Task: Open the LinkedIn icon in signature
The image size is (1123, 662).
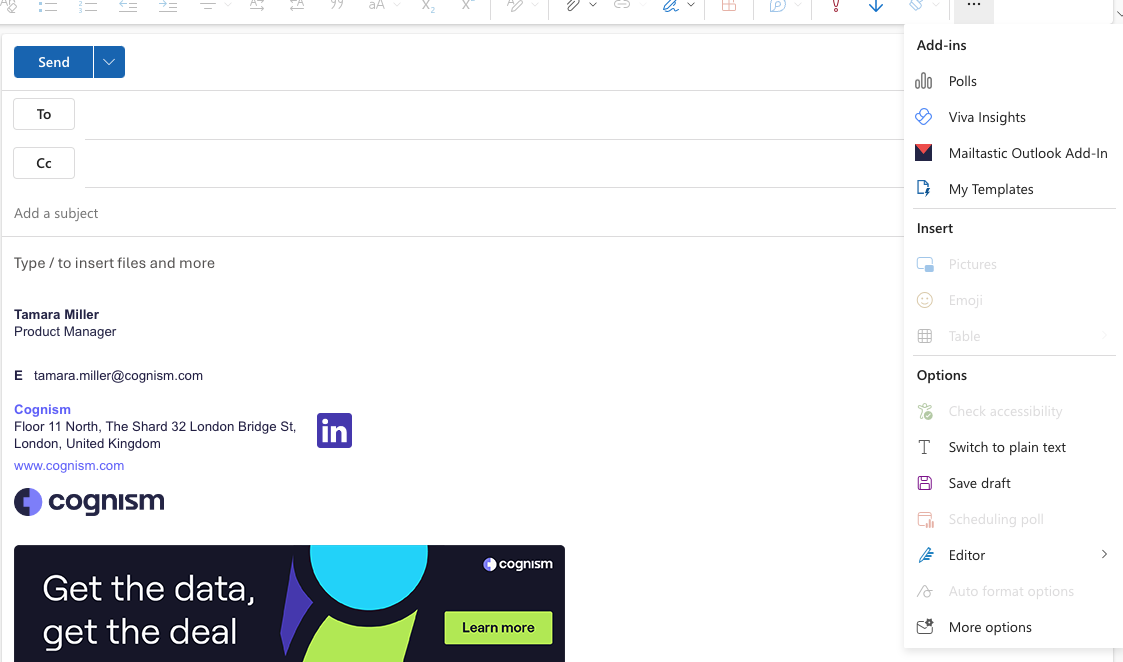Action: (334, 431)
